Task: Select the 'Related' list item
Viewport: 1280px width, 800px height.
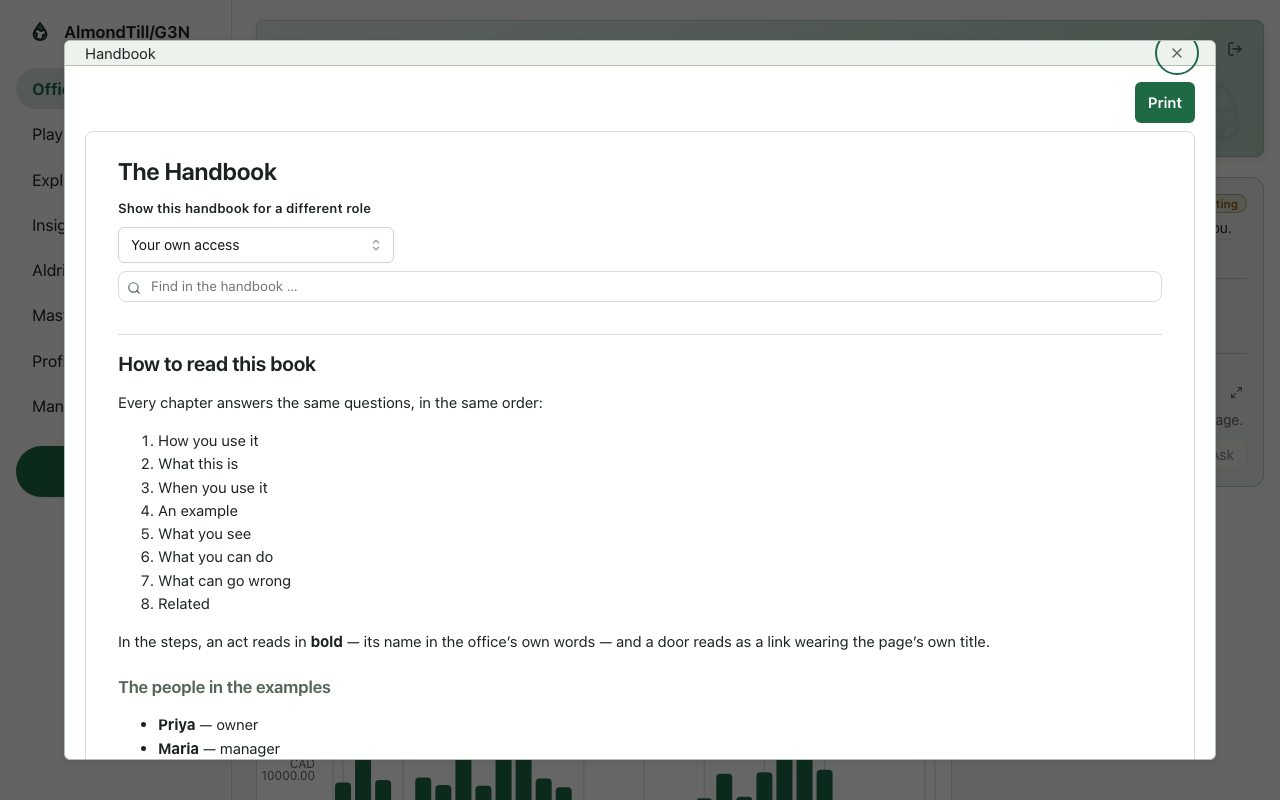Action: pyautogui.click(x=184, y=604)
